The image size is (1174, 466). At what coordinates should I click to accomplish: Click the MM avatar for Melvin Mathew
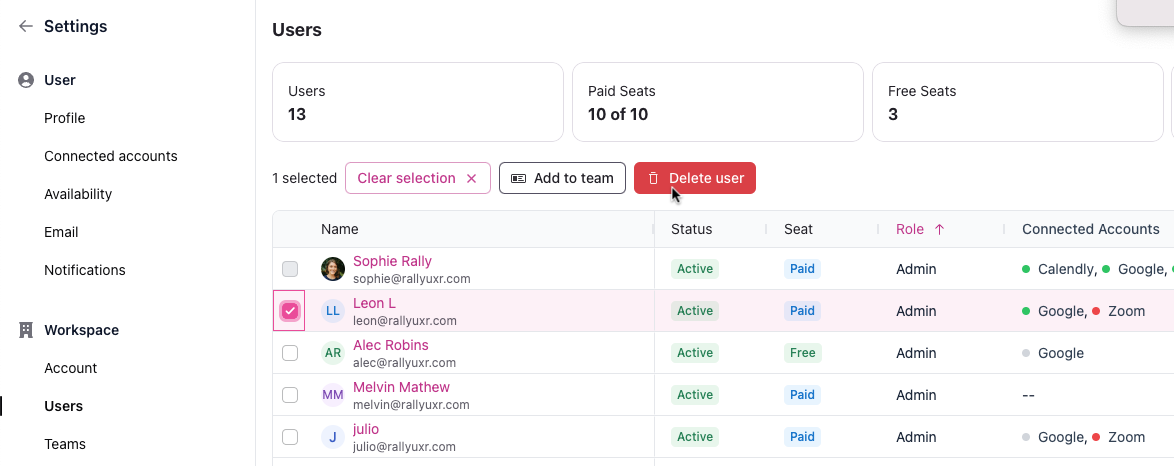click(333, 395)
